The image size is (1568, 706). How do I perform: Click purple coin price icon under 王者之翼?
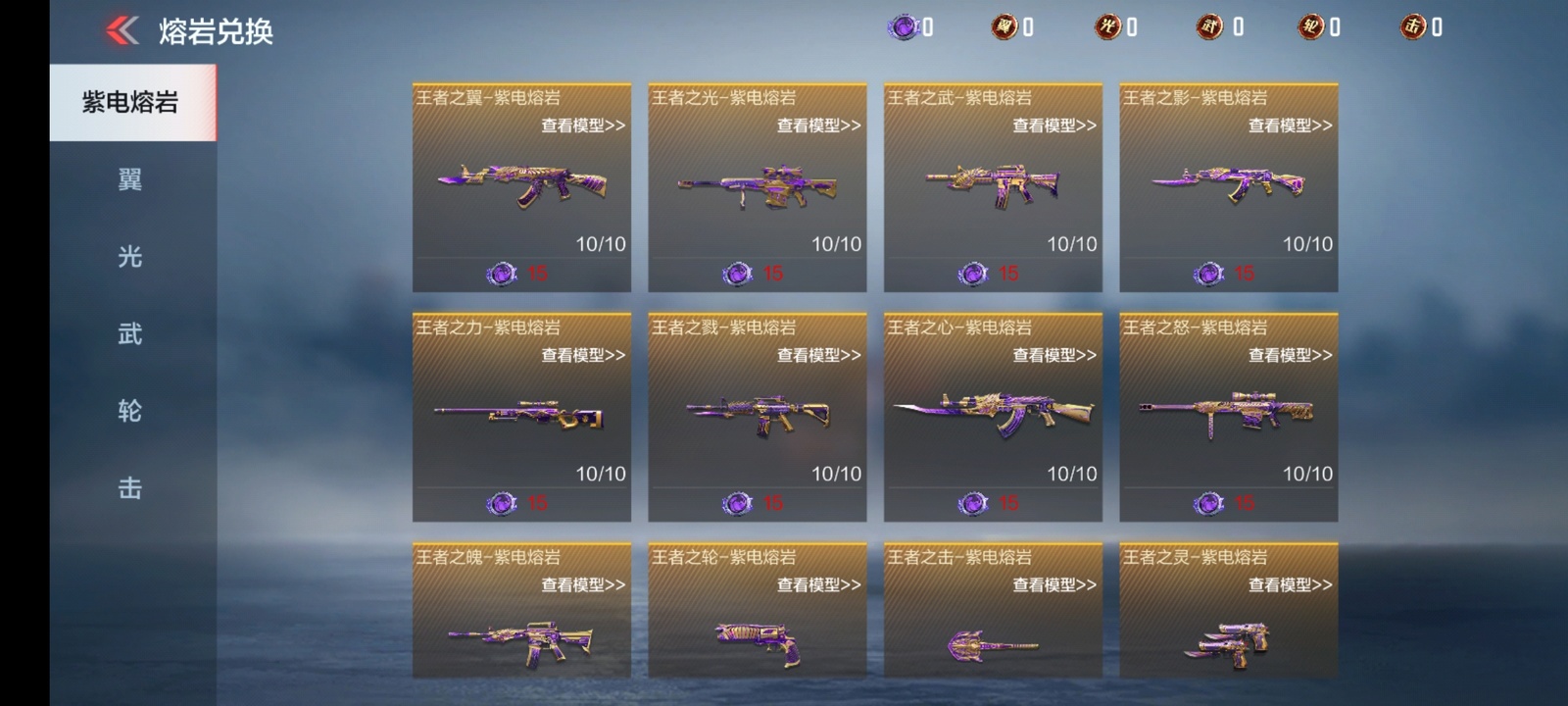click(x=502, y=274)
